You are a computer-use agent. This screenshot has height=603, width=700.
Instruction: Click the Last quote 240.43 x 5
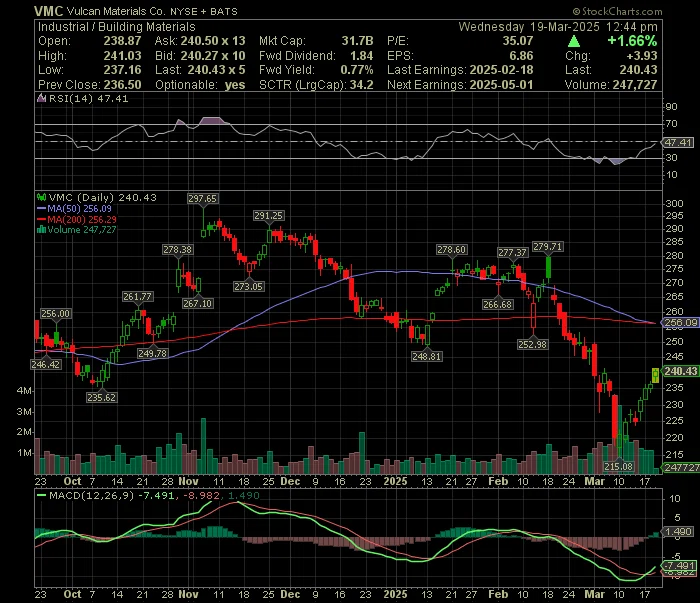click(217, 70)
